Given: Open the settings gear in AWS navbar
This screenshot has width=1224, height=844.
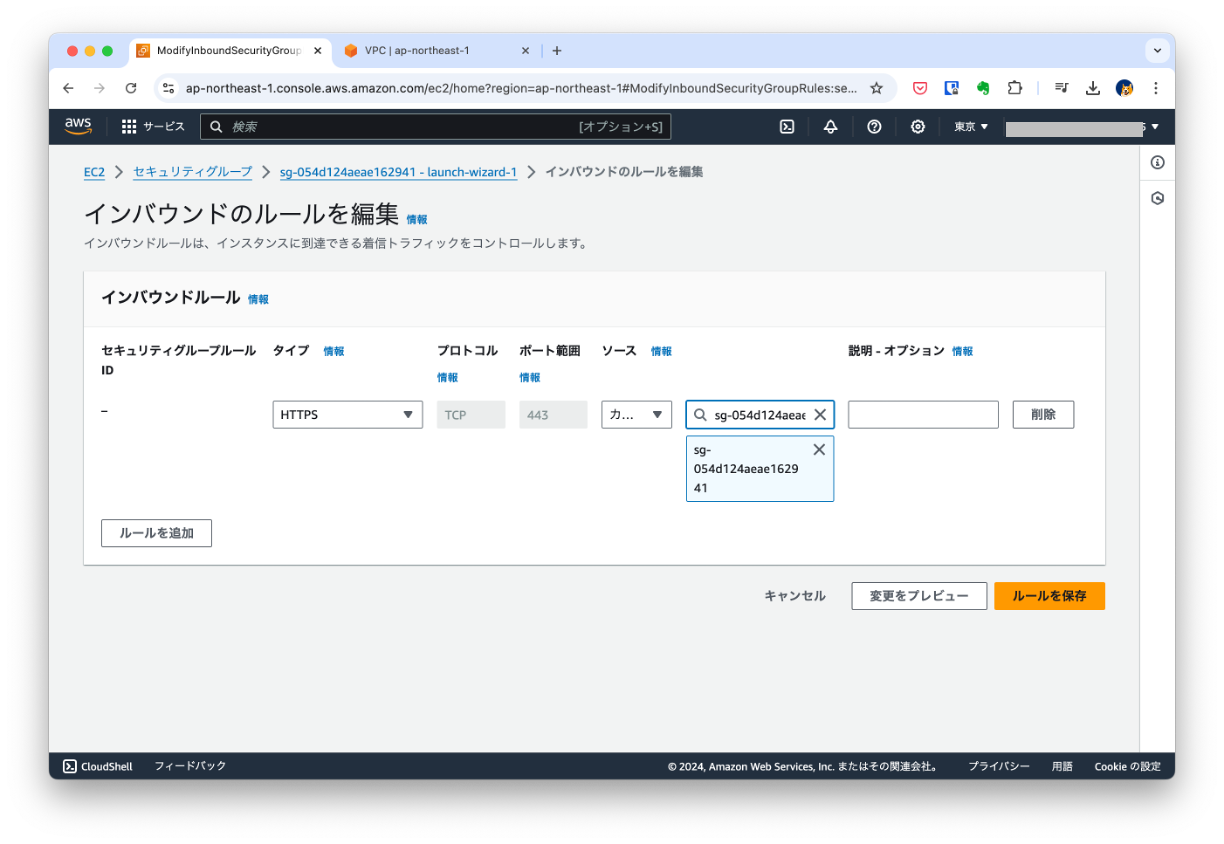Looking at the screenshot, I should click(918, 127).
